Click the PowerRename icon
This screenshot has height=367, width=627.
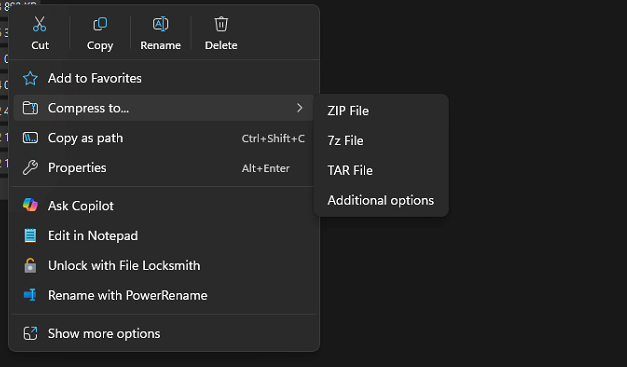tap(30, 295)
